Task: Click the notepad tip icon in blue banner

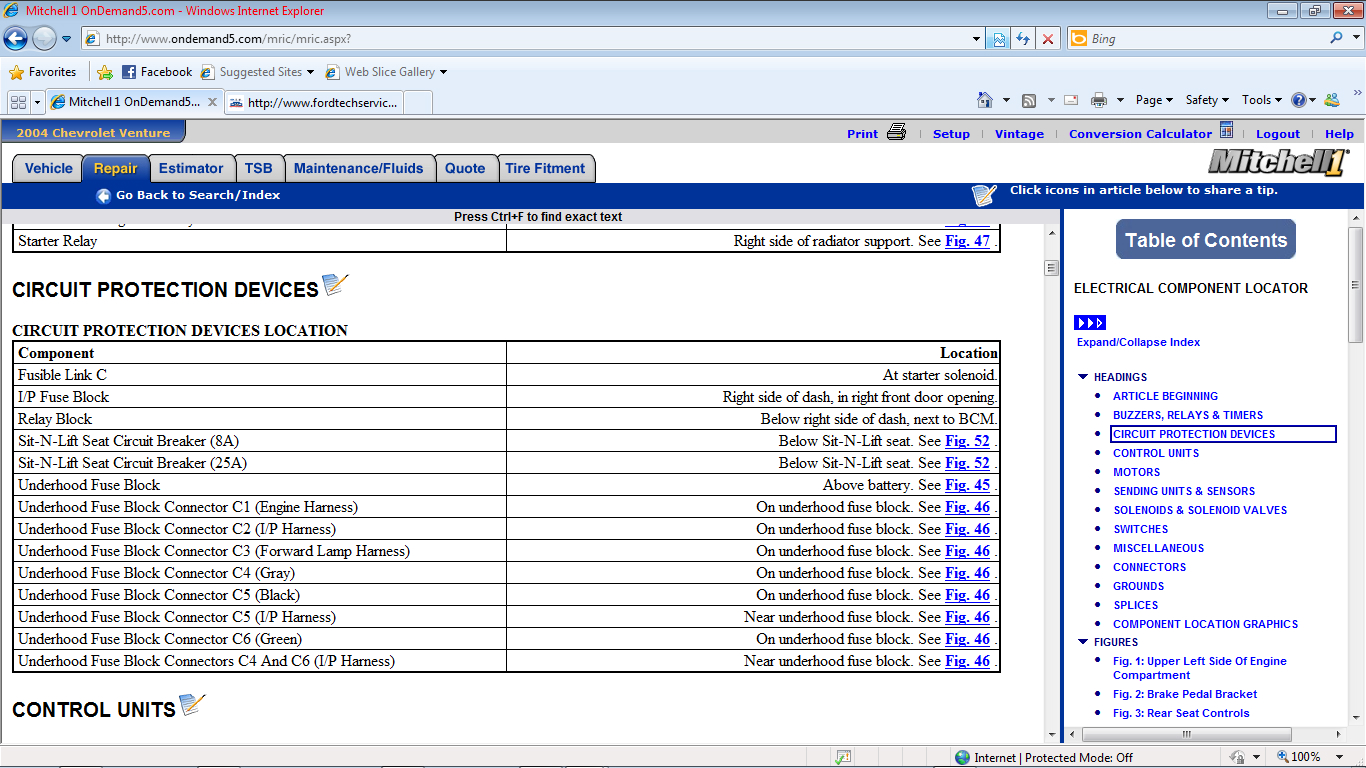Action: coord(984,195)
